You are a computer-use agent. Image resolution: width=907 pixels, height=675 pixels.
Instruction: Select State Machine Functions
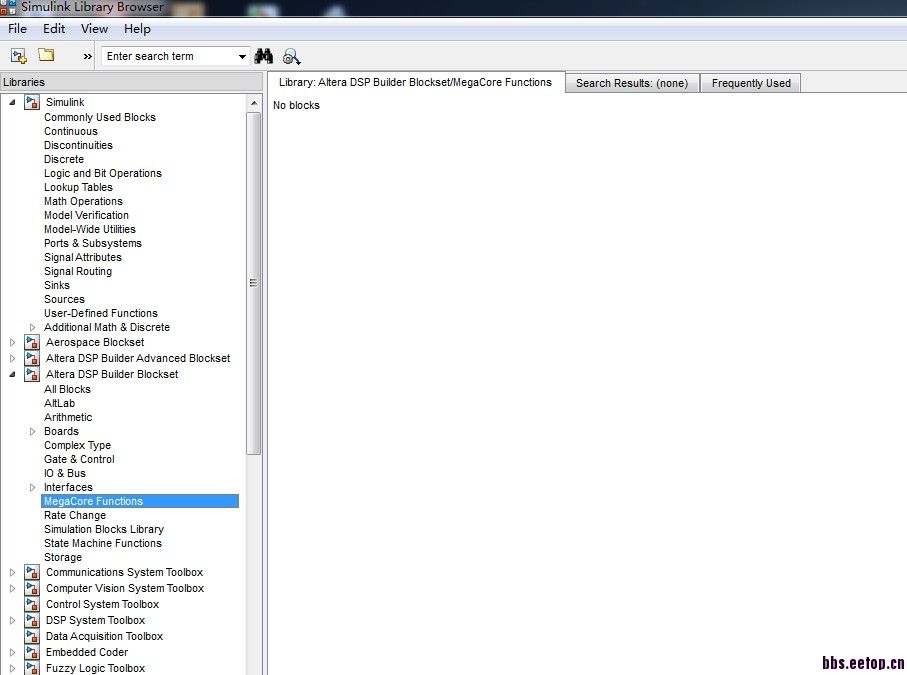pos(103,543)
